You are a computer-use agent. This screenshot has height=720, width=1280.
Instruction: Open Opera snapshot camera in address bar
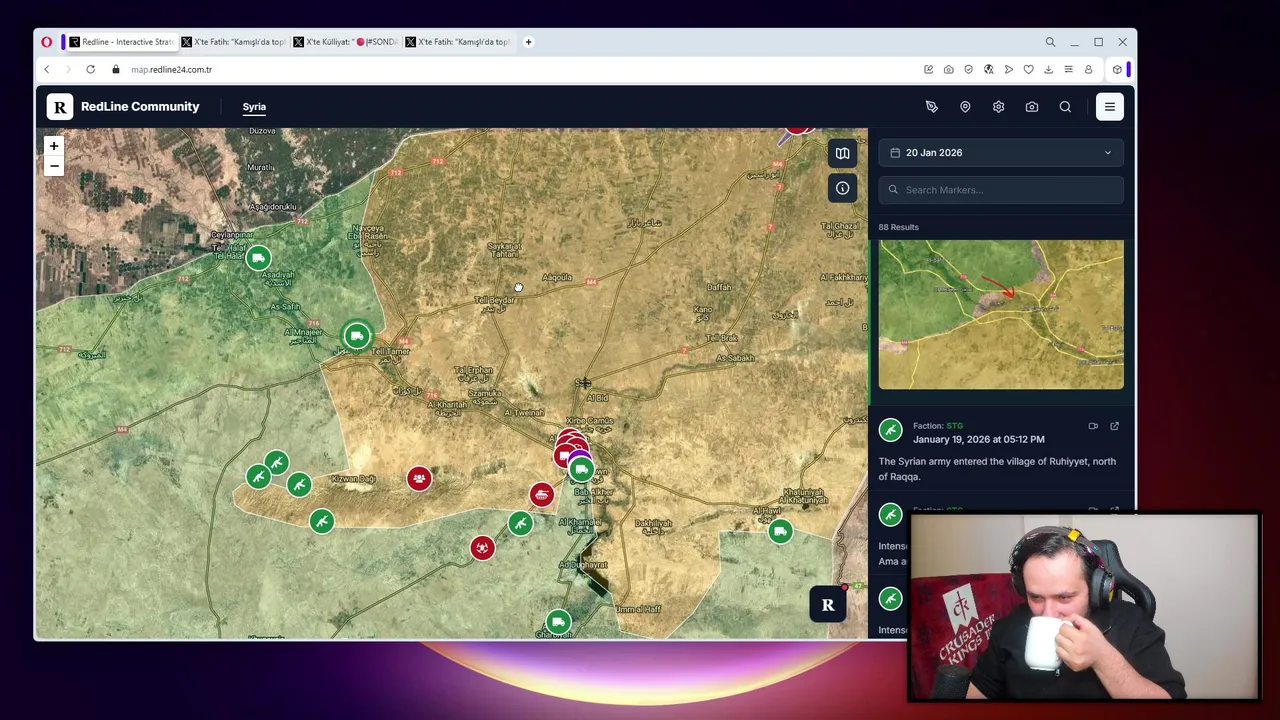[948, 70]
